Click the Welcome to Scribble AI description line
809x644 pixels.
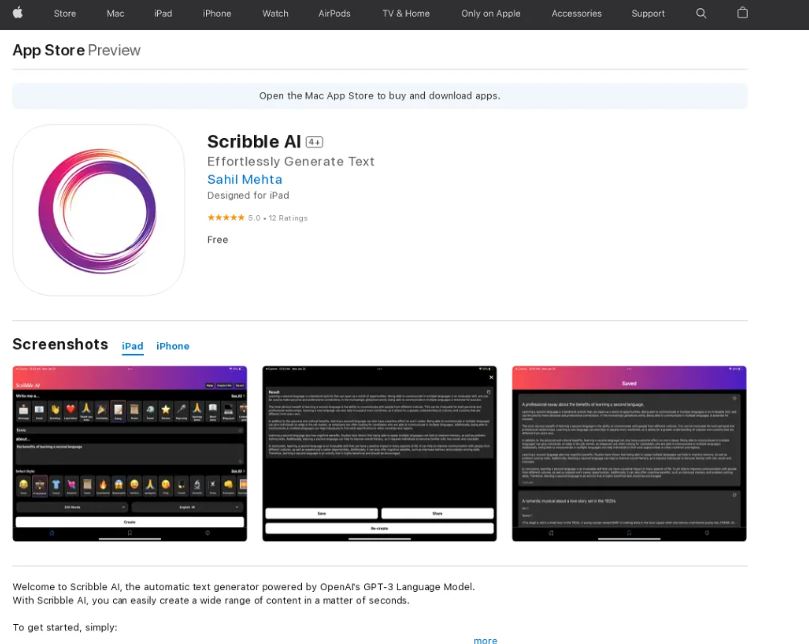244,587
